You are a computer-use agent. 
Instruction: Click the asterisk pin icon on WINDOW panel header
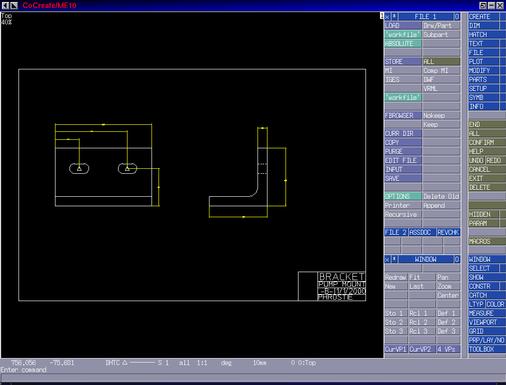(394, 259)
